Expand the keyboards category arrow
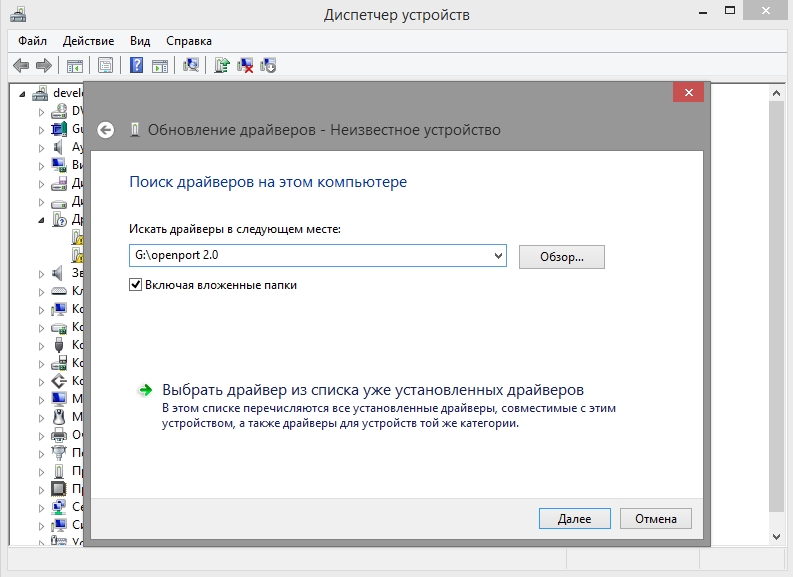The height and width of the screenshot is (577, 793). click(41, 292)
